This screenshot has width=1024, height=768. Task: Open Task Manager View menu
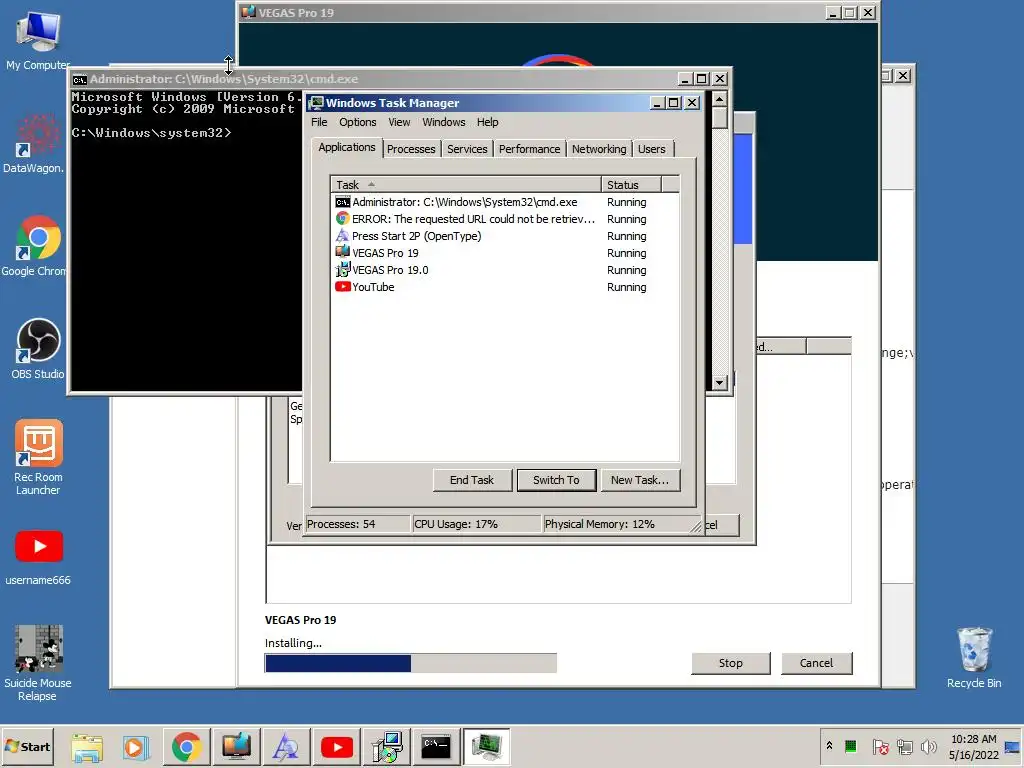399,122
